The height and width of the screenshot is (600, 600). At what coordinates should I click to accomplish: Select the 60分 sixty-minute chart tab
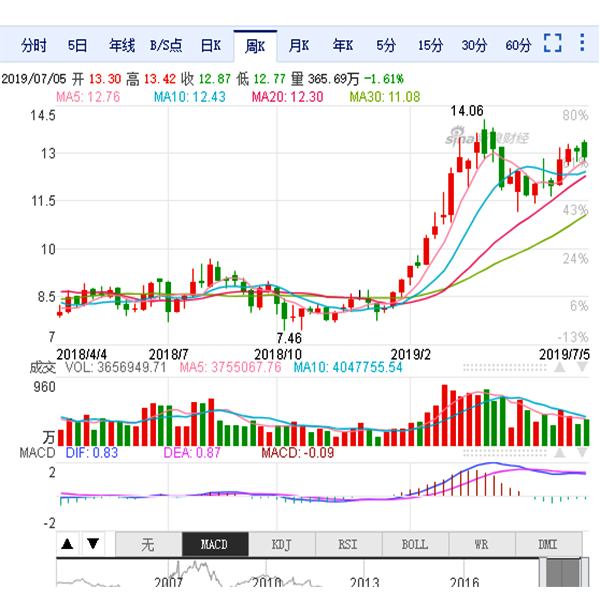pyautogui.click(x=518, y=45)
